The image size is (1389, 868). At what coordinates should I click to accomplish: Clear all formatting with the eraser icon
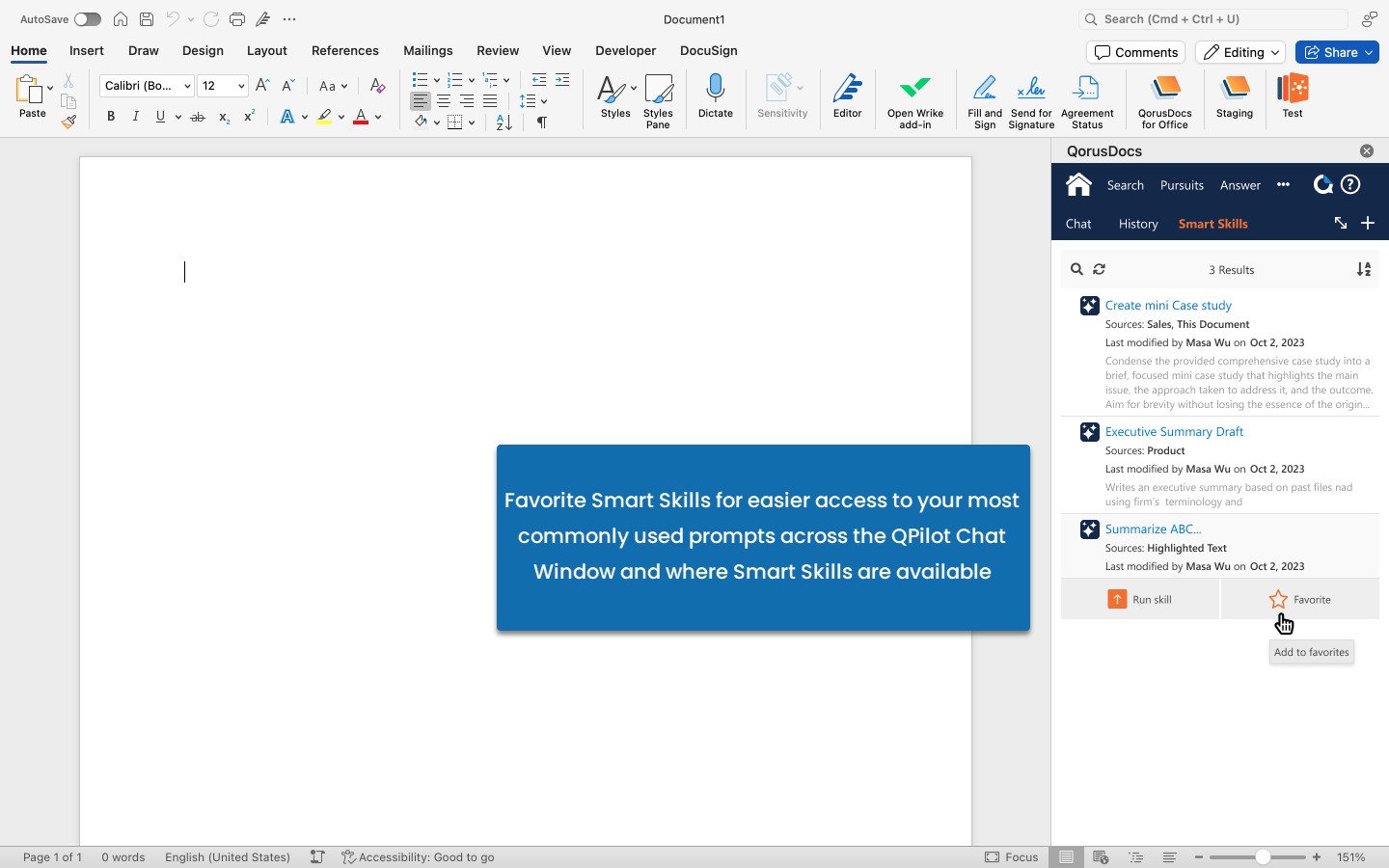coord(377,86)
